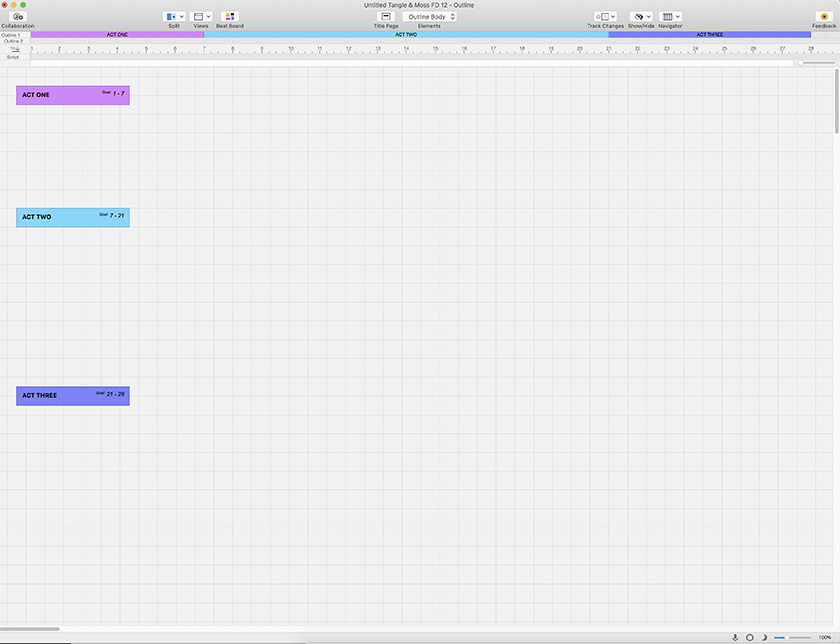The width and height of the screenshot is (840, 644).
Task: Click the Split view icon
Action: 170,17
